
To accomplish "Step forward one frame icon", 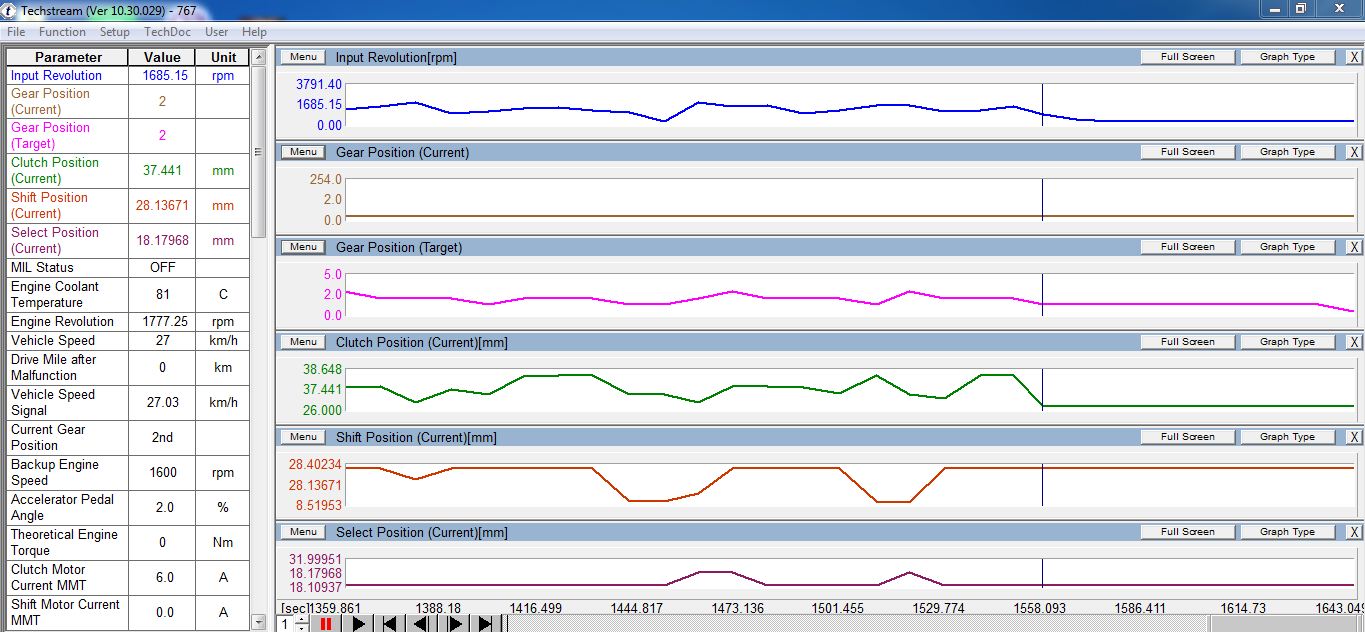I will (x=454, y=623).
